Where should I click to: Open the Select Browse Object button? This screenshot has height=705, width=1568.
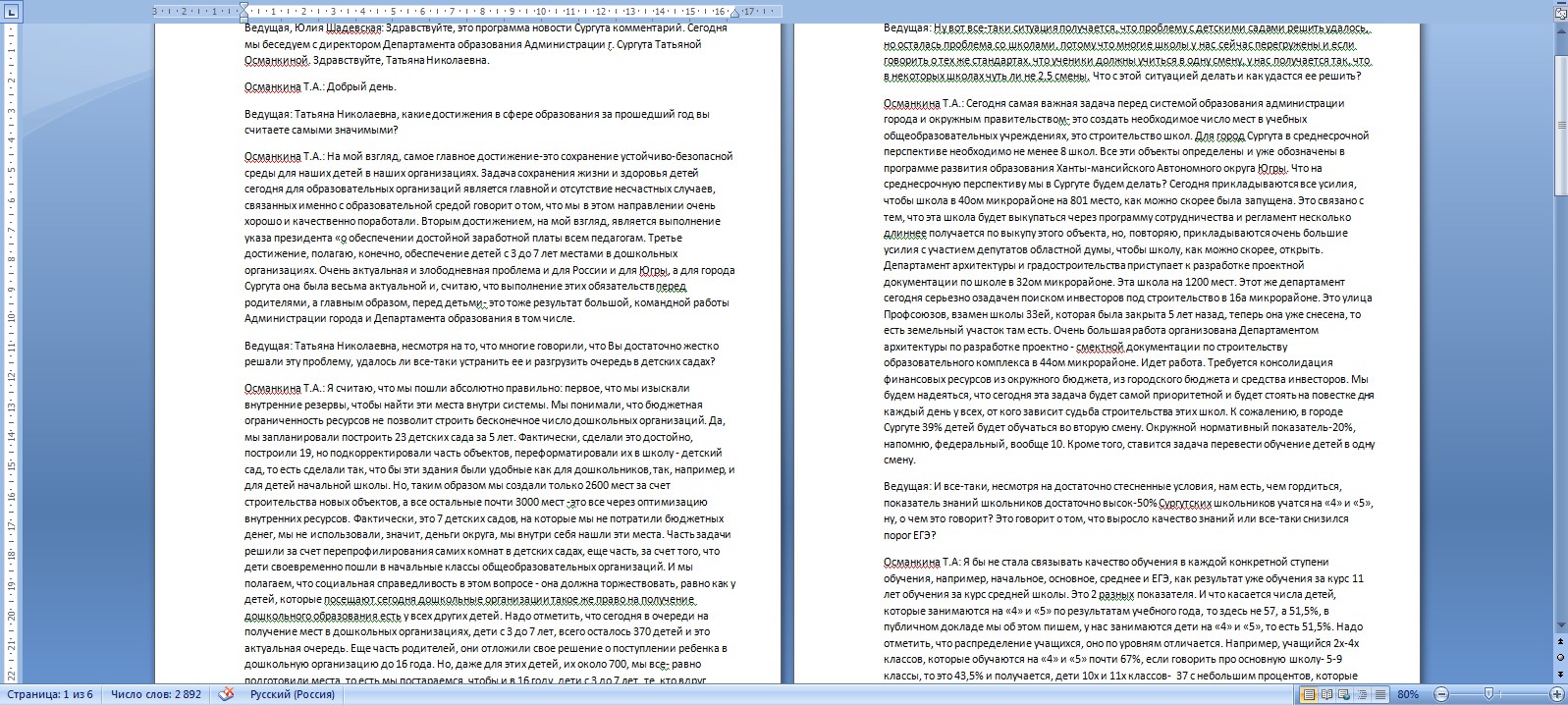pos(1560,658)
